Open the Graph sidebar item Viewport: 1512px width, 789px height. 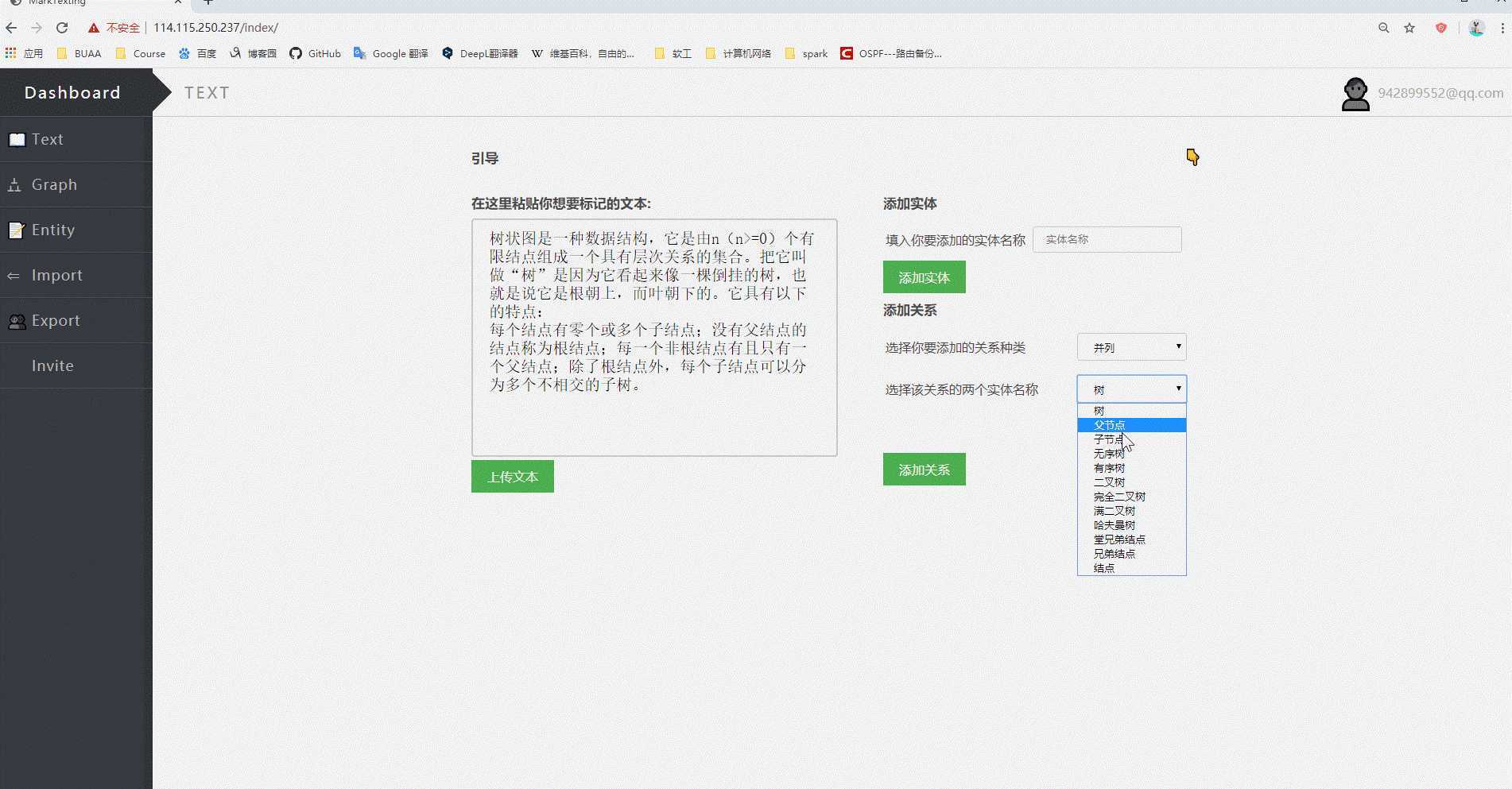[x=76, y=184]
